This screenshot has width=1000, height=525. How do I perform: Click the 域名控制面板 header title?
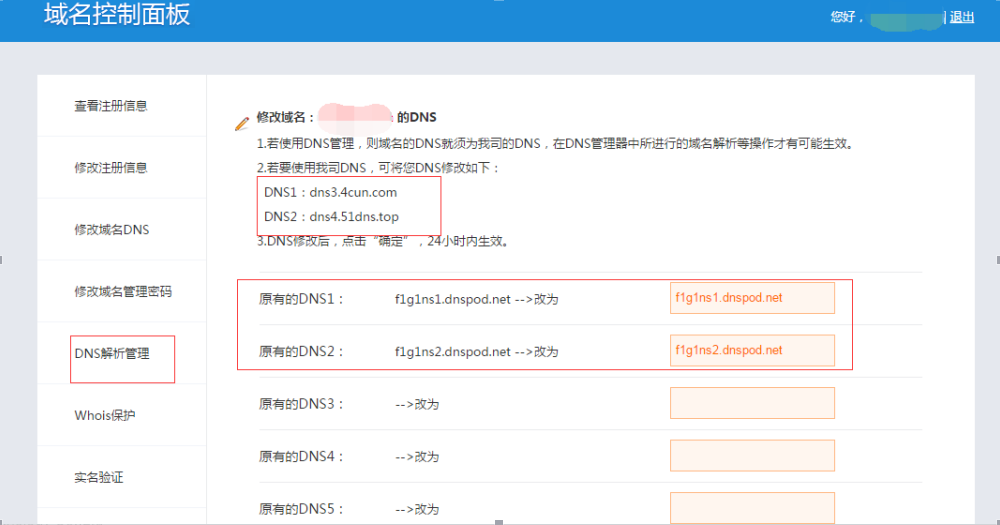(117, 16)
